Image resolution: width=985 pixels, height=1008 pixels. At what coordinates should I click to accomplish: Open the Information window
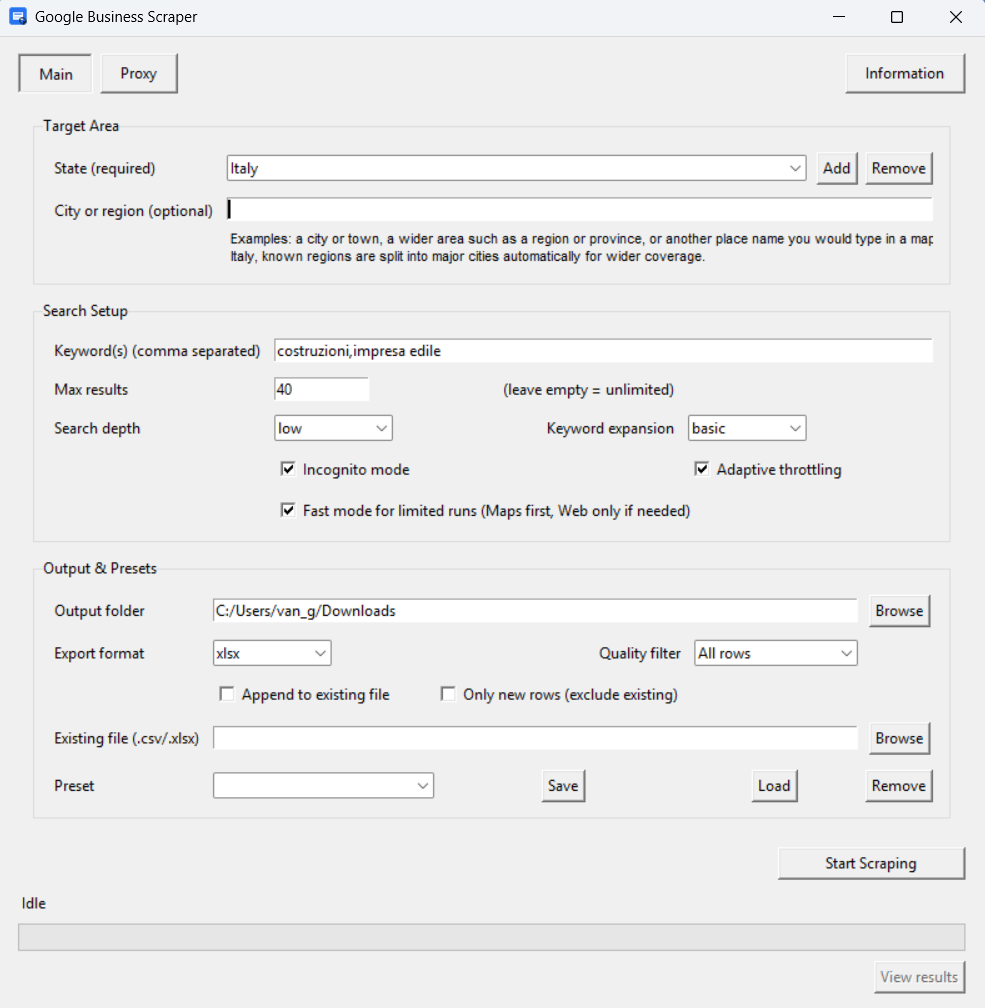(x=904, y=74)
